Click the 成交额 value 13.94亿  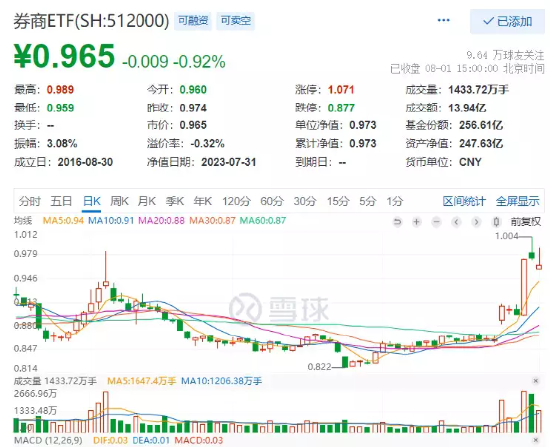(x=467, y=108)
